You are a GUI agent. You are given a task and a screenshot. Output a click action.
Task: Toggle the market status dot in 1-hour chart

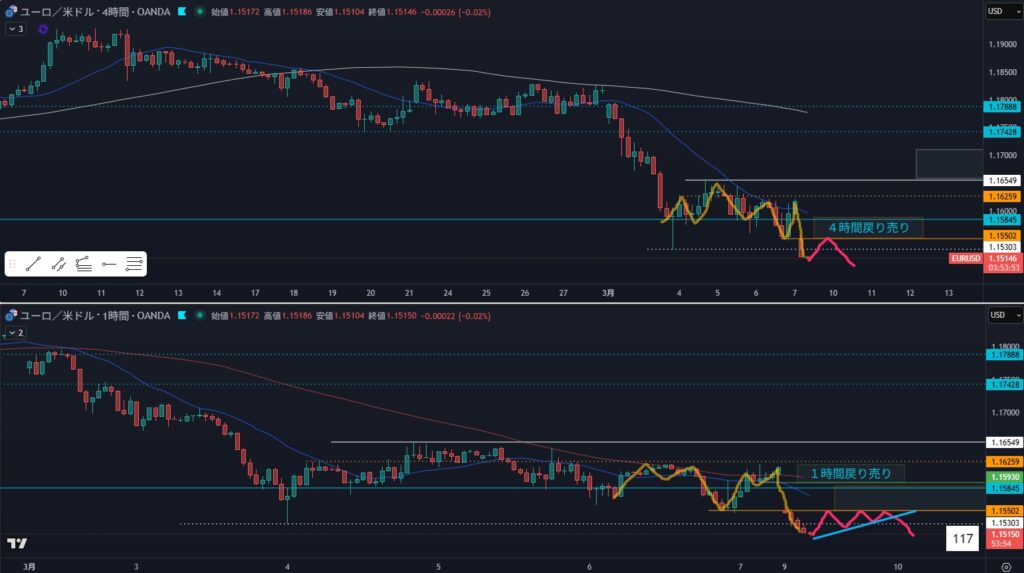click(x=202, y=315)
